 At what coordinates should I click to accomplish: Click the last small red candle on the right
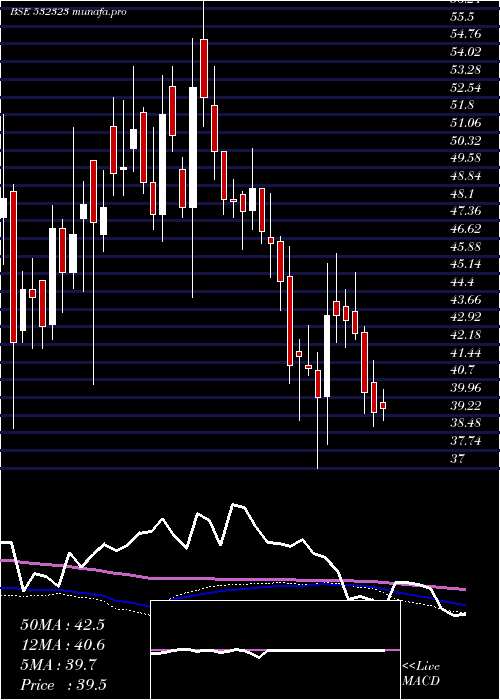[x=383, y=405]
